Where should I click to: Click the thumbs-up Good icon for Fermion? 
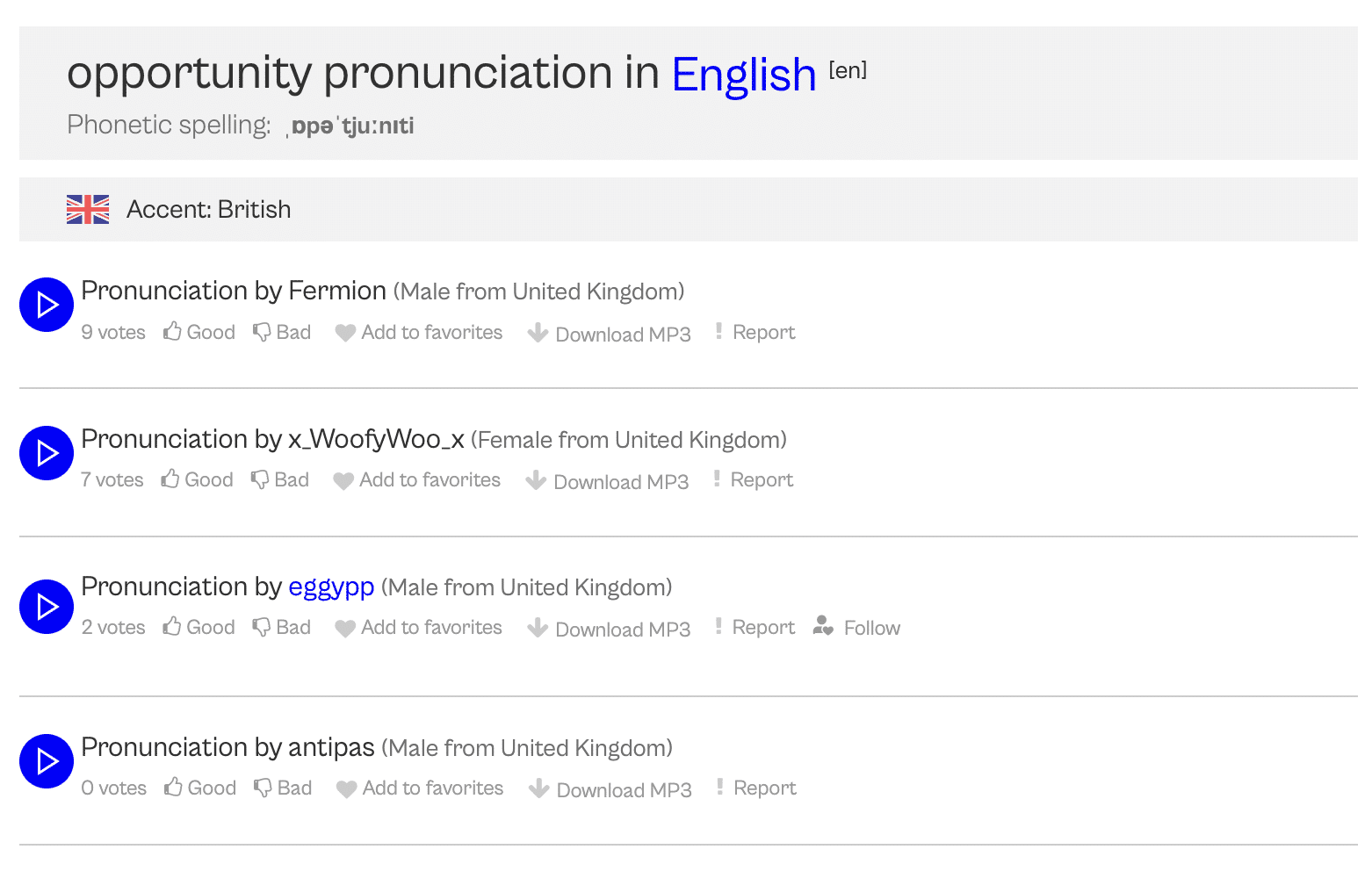[173, 331]
